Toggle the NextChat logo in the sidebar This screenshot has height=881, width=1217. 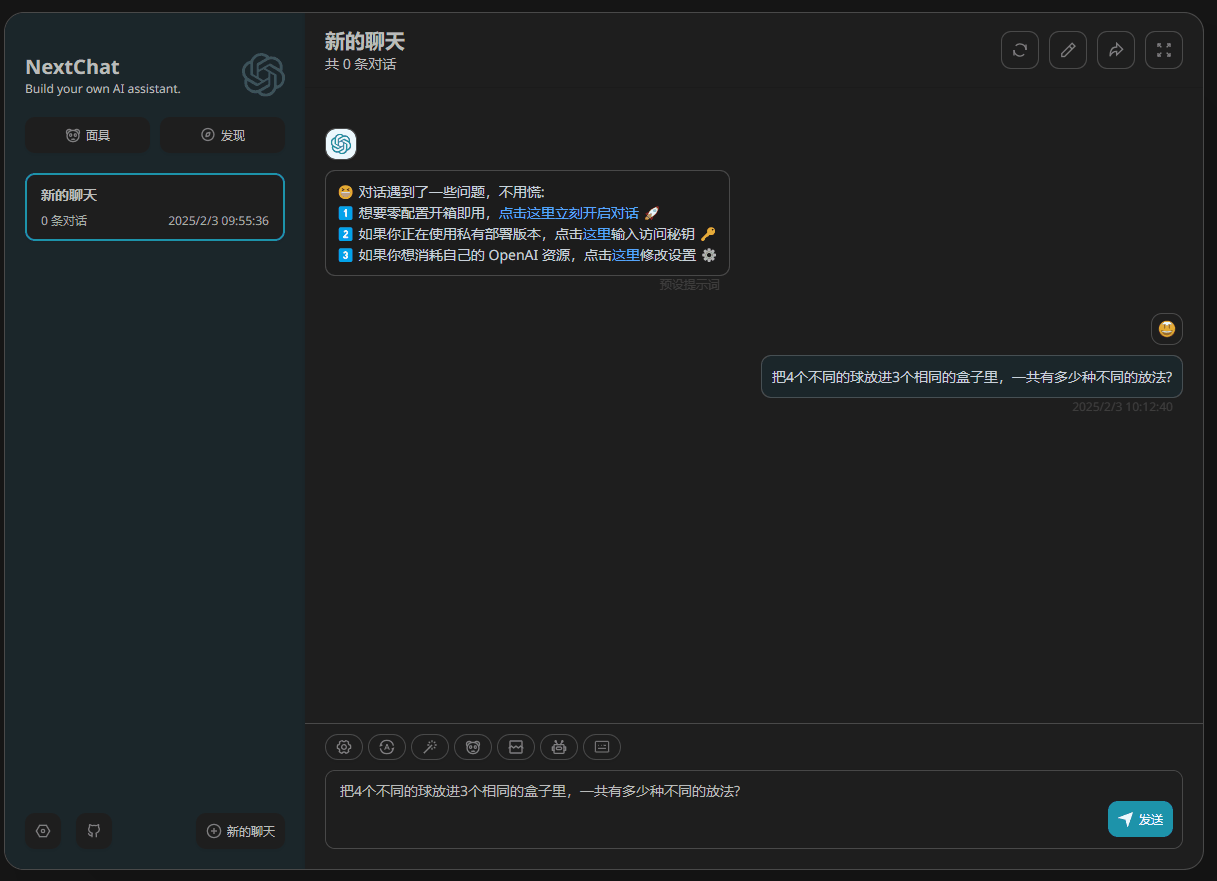point(263,74)
